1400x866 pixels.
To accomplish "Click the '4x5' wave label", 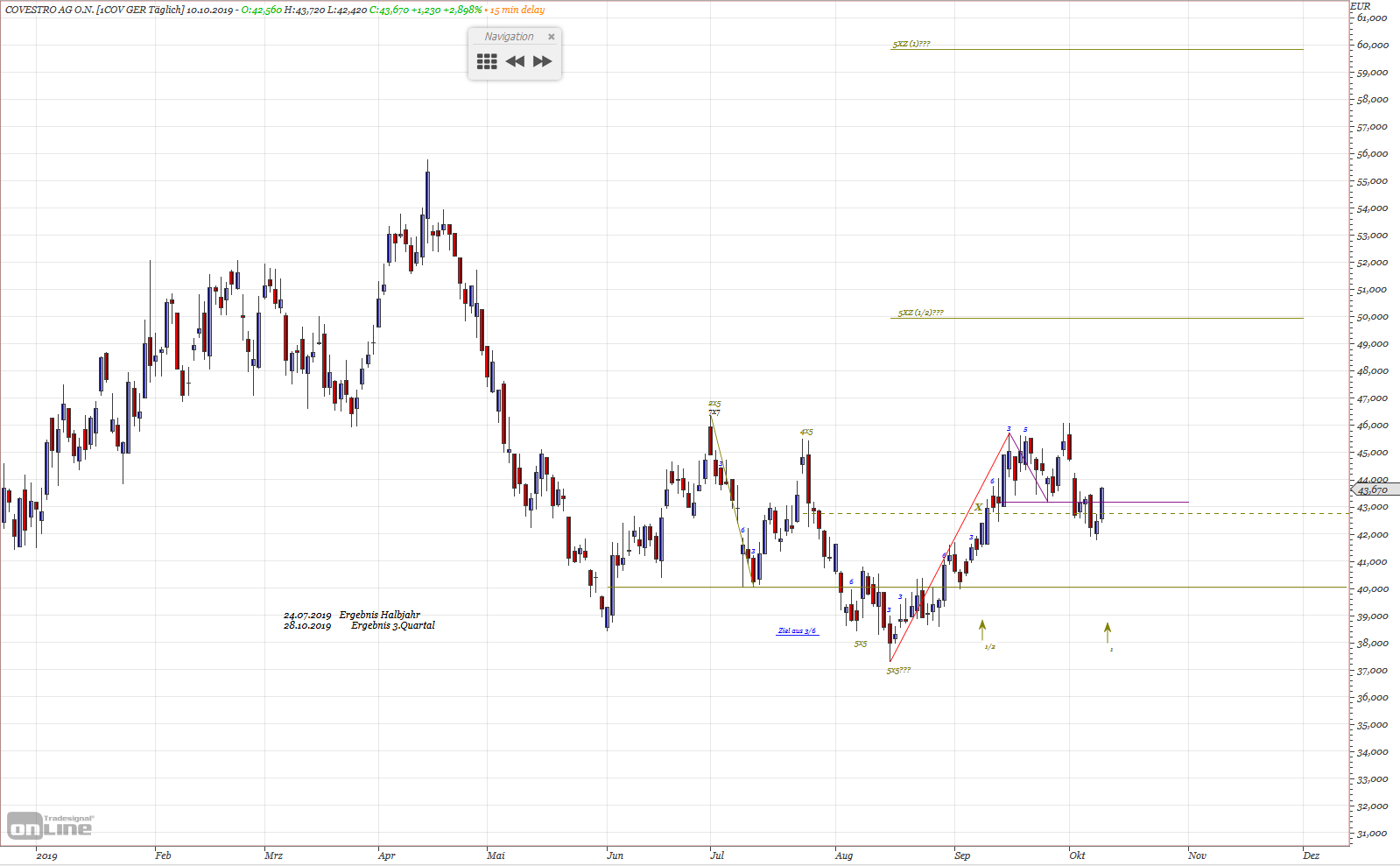I will (x=806, y=432).
